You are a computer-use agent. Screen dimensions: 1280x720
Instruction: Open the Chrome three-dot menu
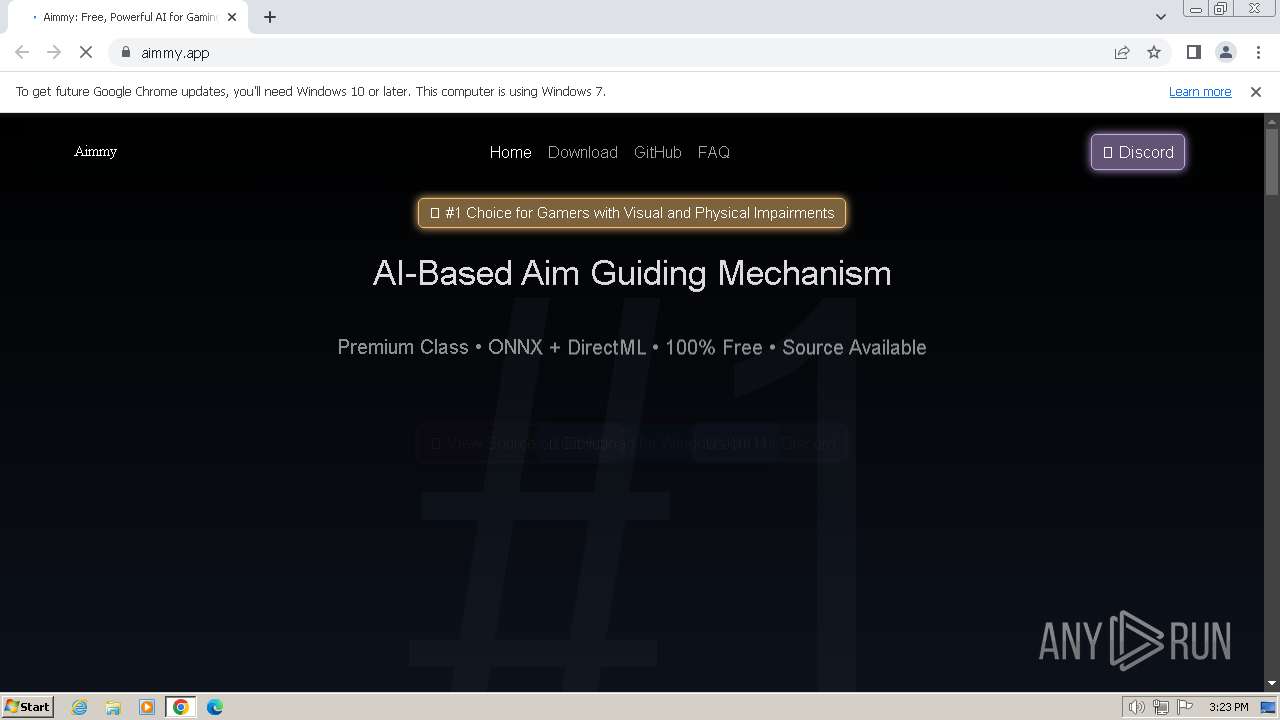click(x=1258, y=52)
